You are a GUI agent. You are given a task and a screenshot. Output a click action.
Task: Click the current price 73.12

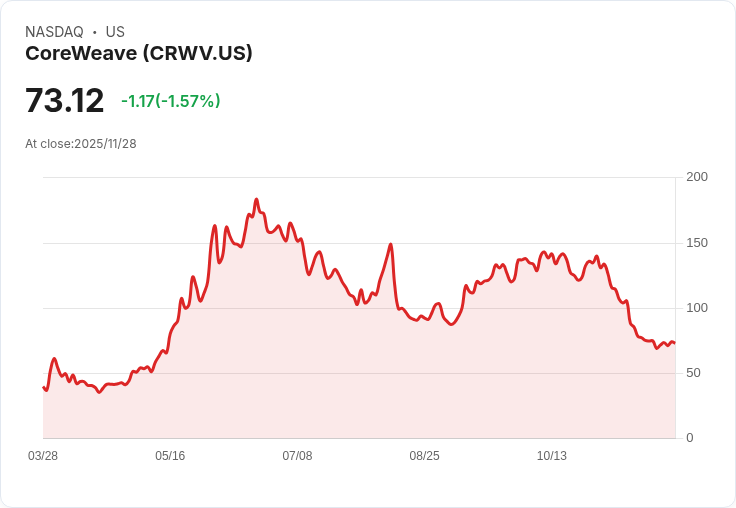[64, 100]
